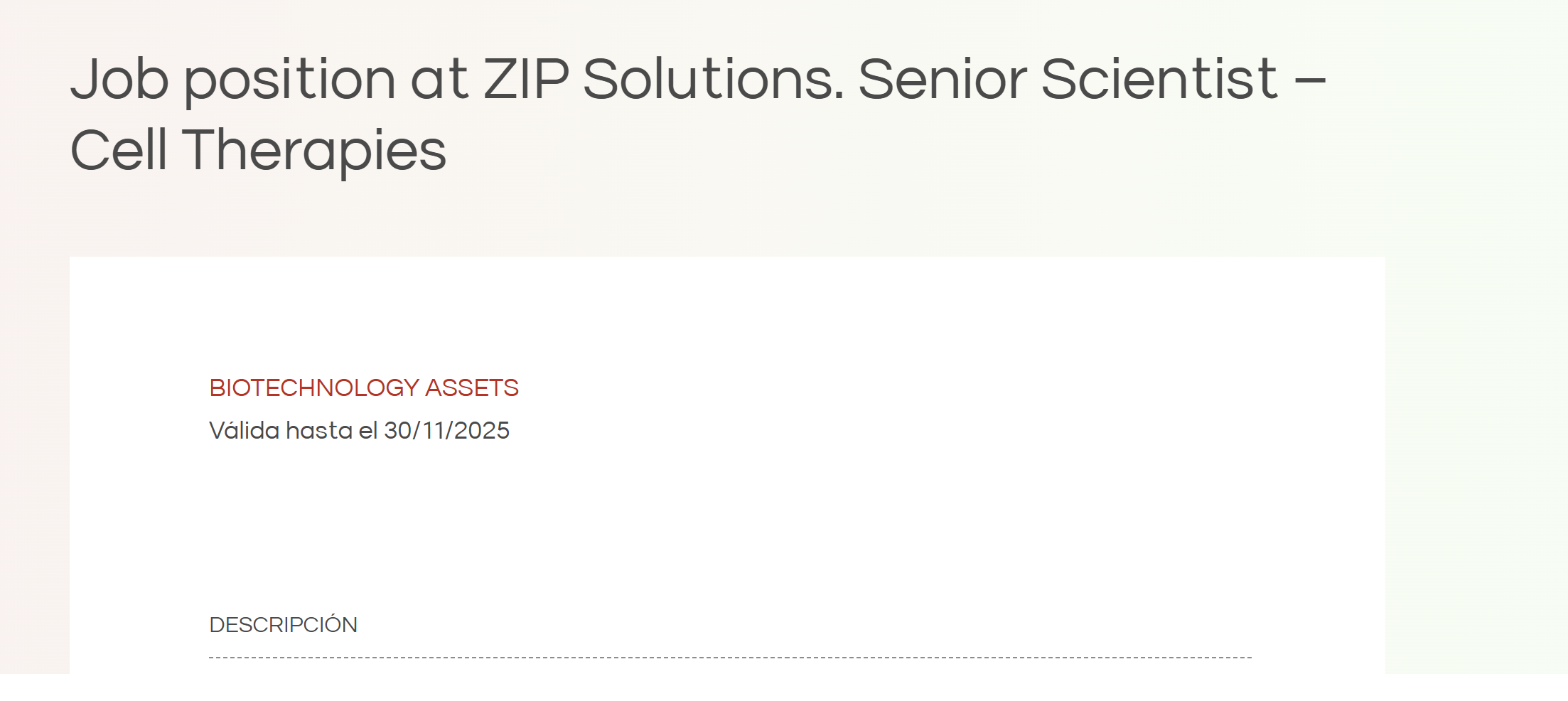The image size is (1568, 701).
Task: Open the BIOTECHNOLOGY ASSETS category link
Action: [x=364, y=388]
